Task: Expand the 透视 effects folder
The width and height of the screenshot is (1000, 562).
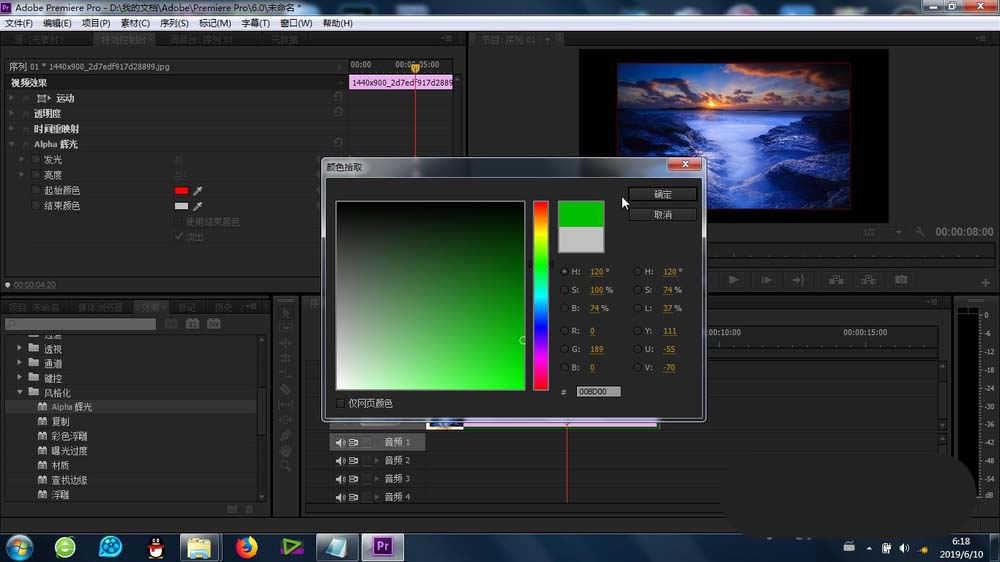Action: [20, 348]
